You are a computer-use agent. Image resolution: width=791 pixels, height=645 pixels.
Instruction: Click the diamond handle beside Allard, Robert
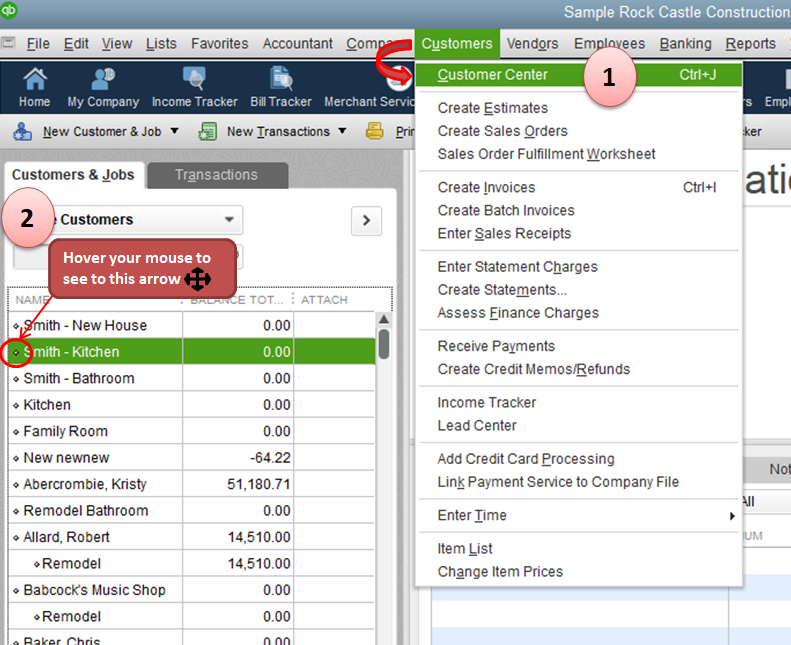tap(16, 538)
